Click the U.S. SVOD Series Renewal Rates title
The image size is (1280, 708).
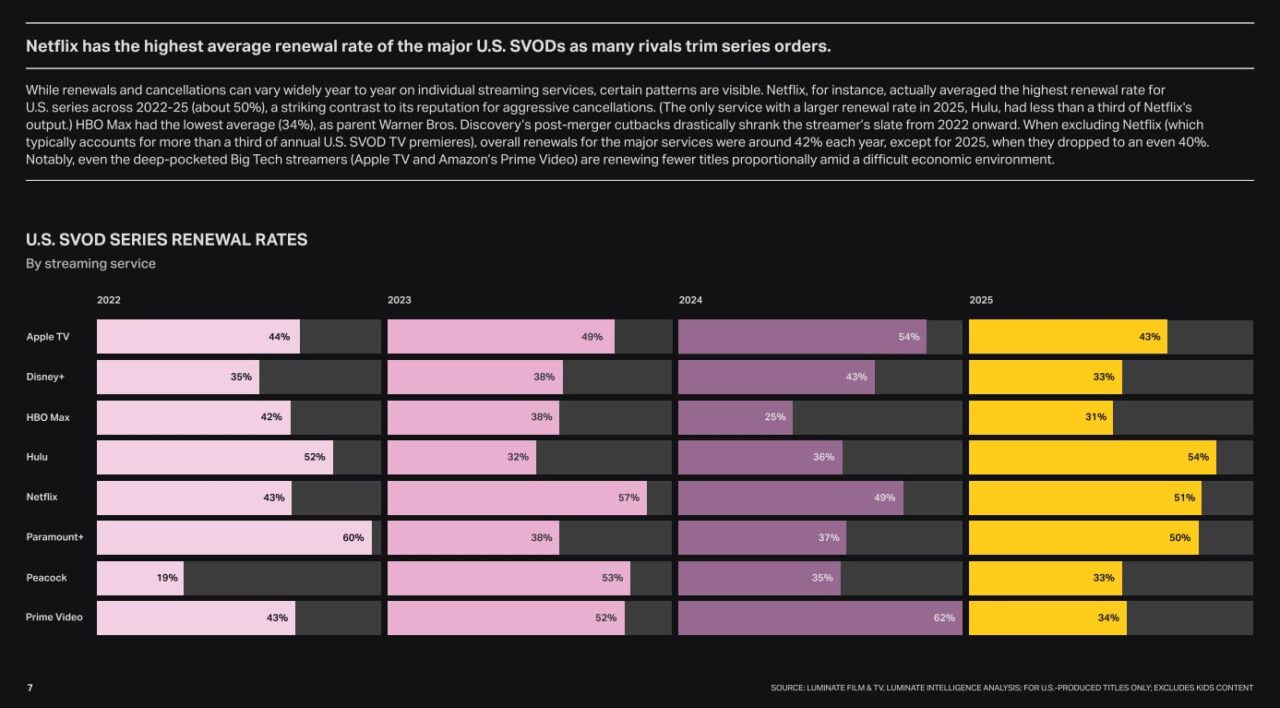(x=167, y=240)
